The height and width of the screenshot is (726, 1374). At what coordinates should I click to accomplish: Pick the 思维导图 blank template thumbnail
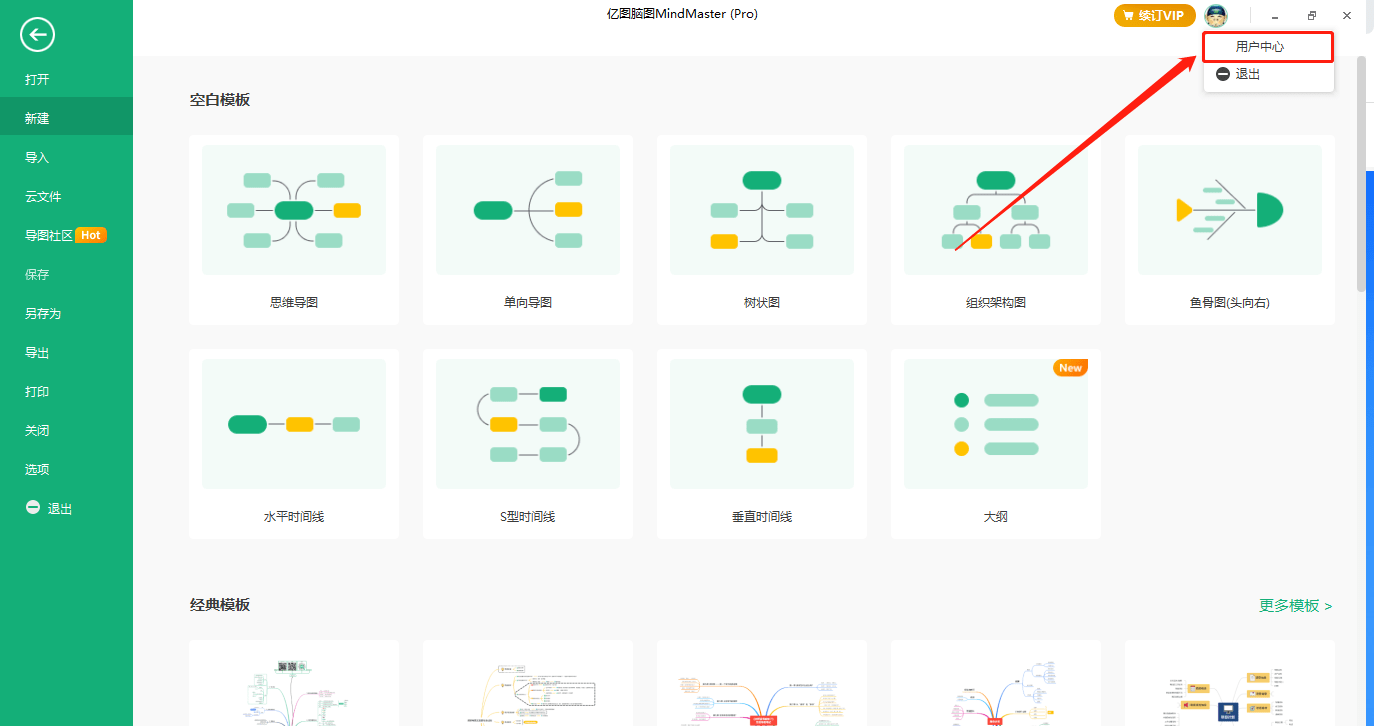[x=294, y=210]
